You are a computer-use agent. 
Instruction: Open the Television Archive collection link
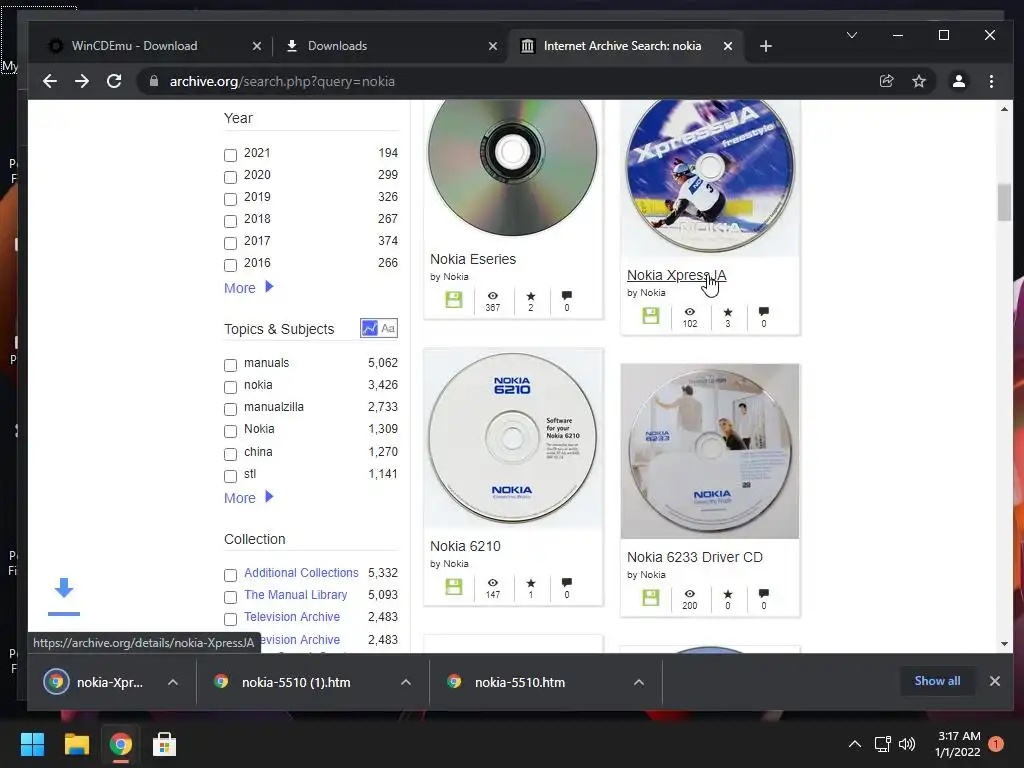pos(292,616)
